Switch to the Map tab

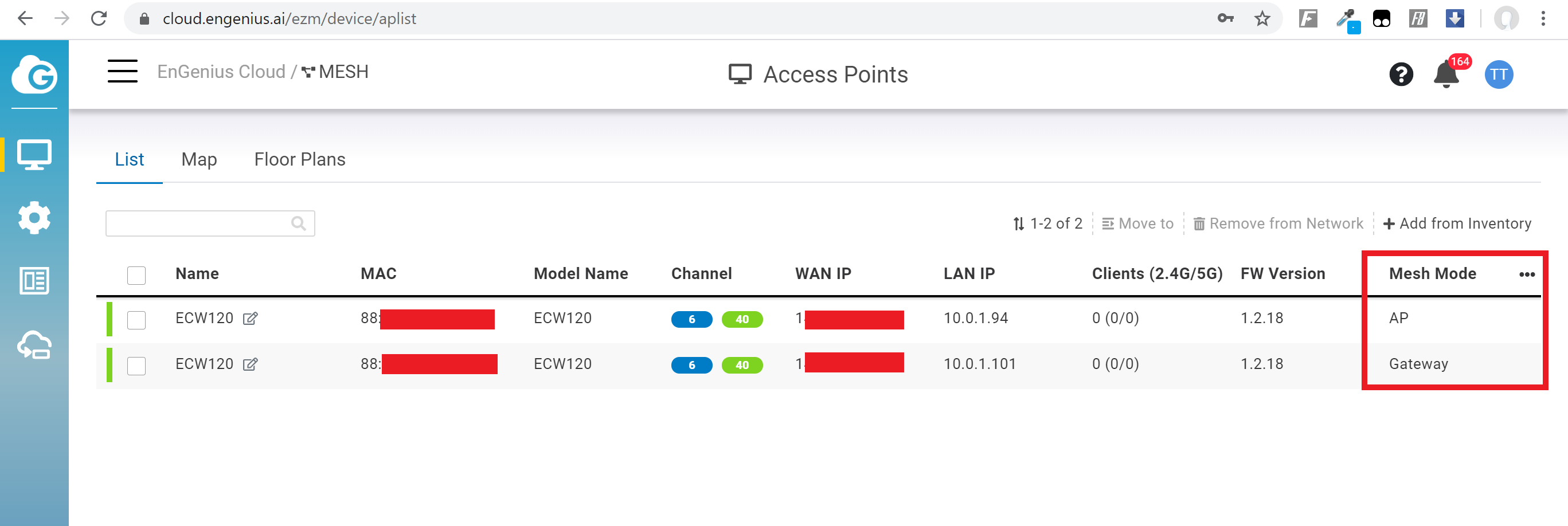tap(199, 159)
